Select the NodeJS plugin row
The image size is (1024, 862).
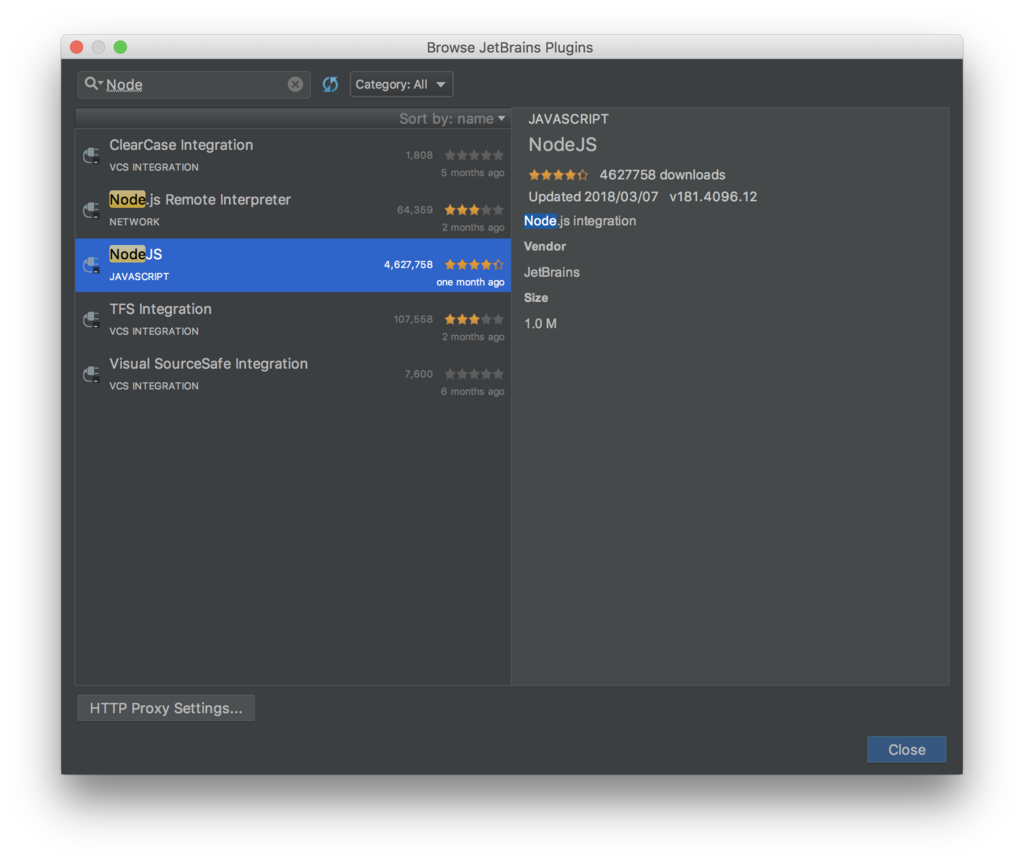(x=293, y=265)
